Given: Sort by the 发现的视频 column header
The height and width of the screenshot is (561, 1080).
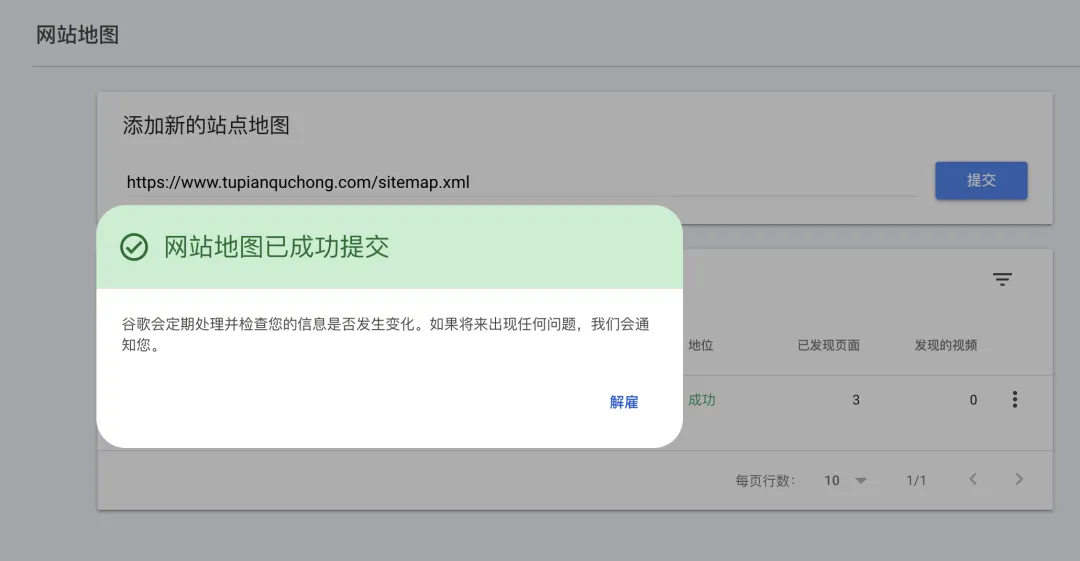Looking at the screenshot, I should (x=945, y=345).
